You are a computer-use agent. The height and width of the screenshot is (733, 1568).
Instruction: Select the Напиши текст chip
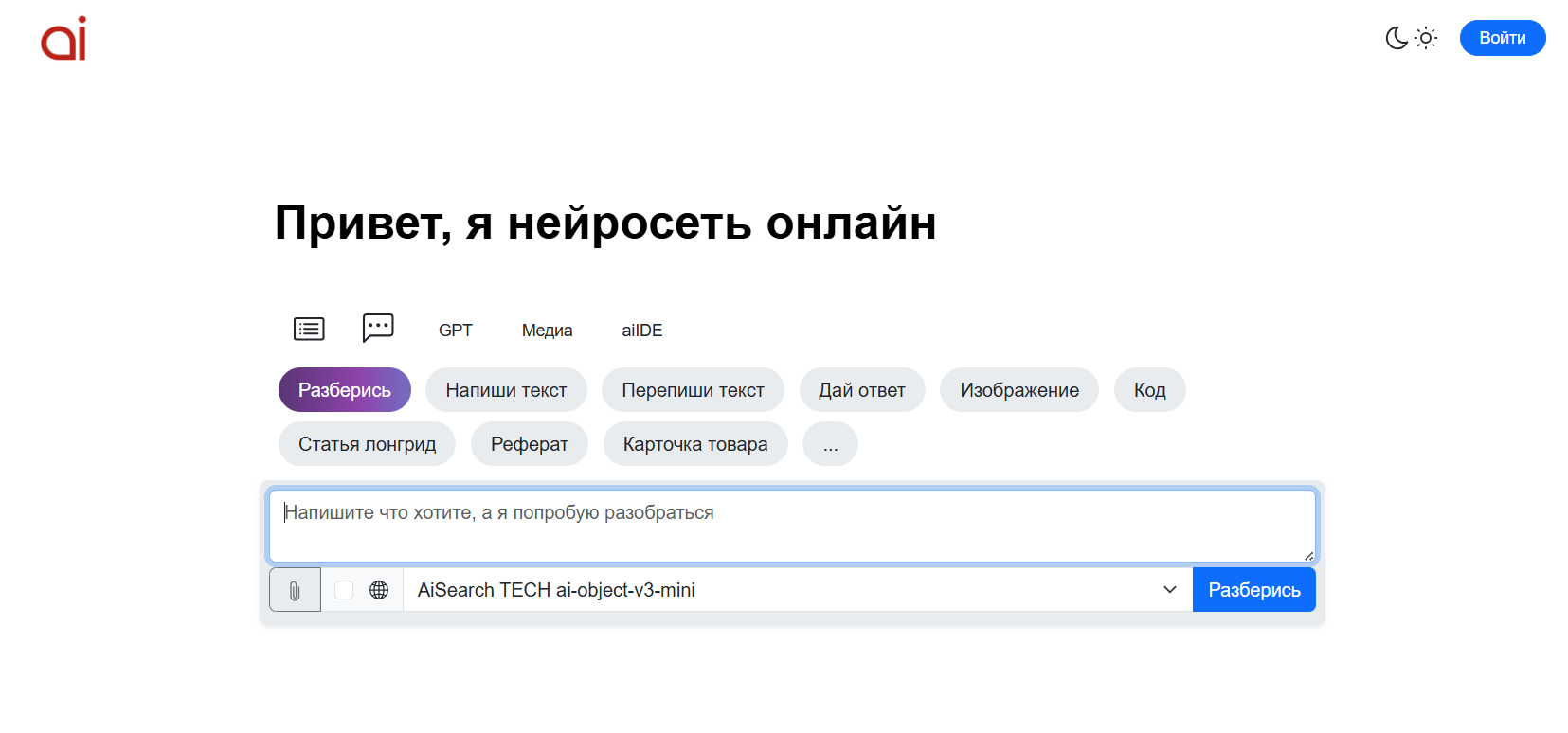[506, 390]
